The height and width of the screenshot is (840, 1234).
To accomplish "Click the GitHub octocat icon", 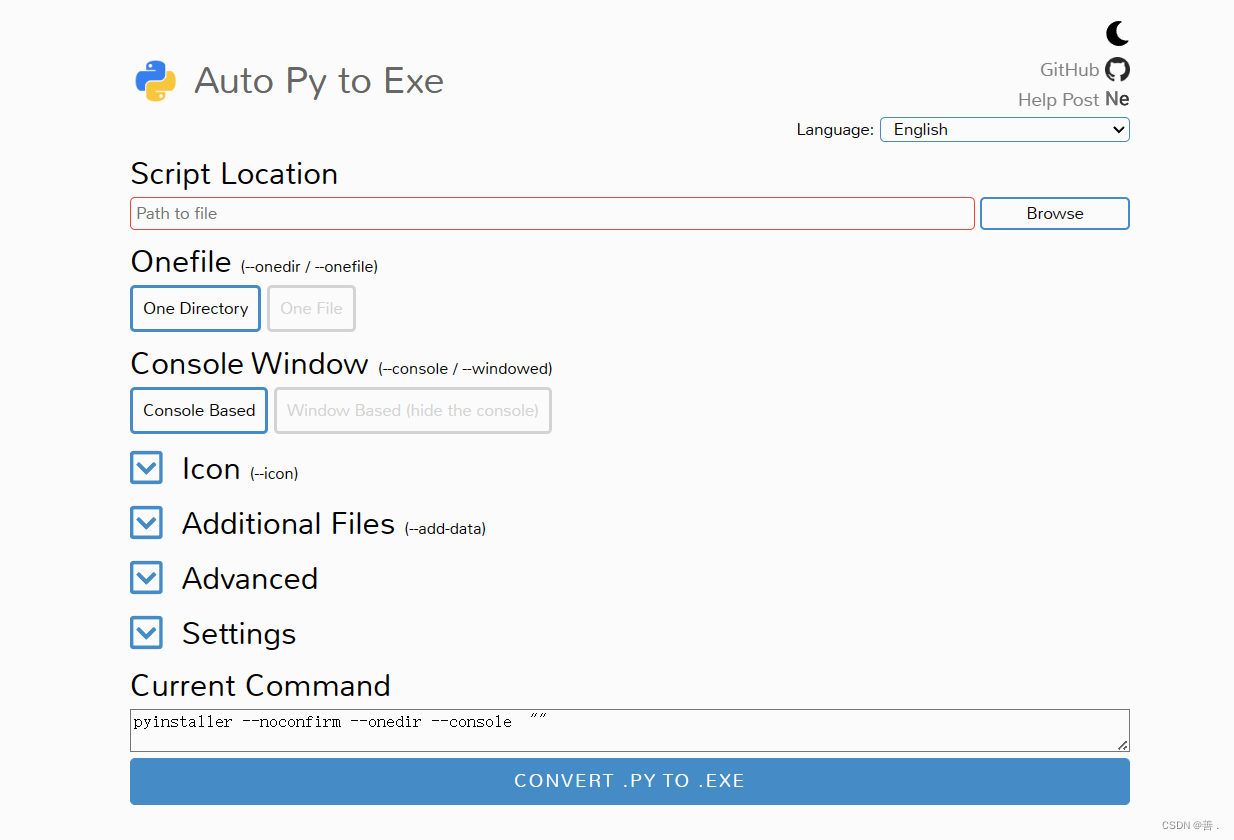I will click(1117, 69).
